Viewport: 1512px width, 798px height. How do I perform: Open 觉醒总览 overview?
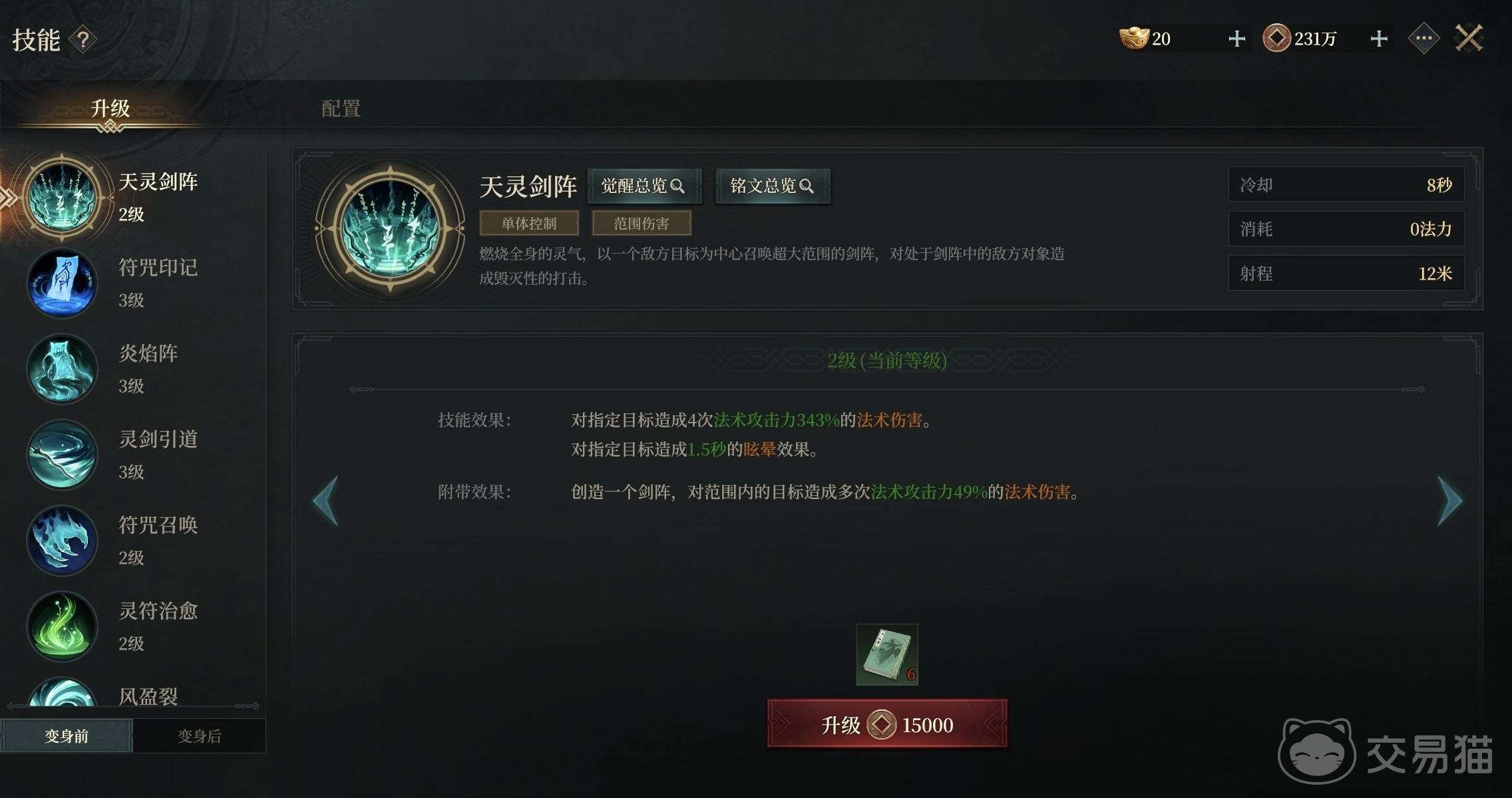tap(643, 186)
